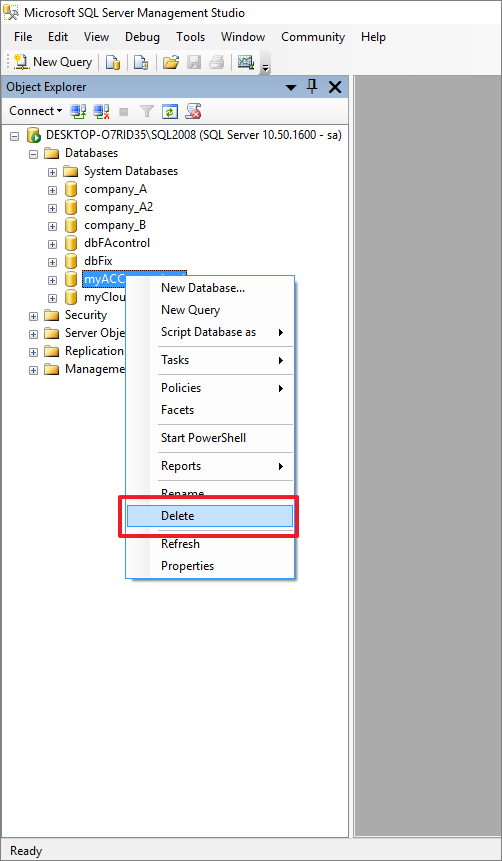This screenshot has height=861, width=502.
Task: Open the Debug menu
Action: point(142,37)
